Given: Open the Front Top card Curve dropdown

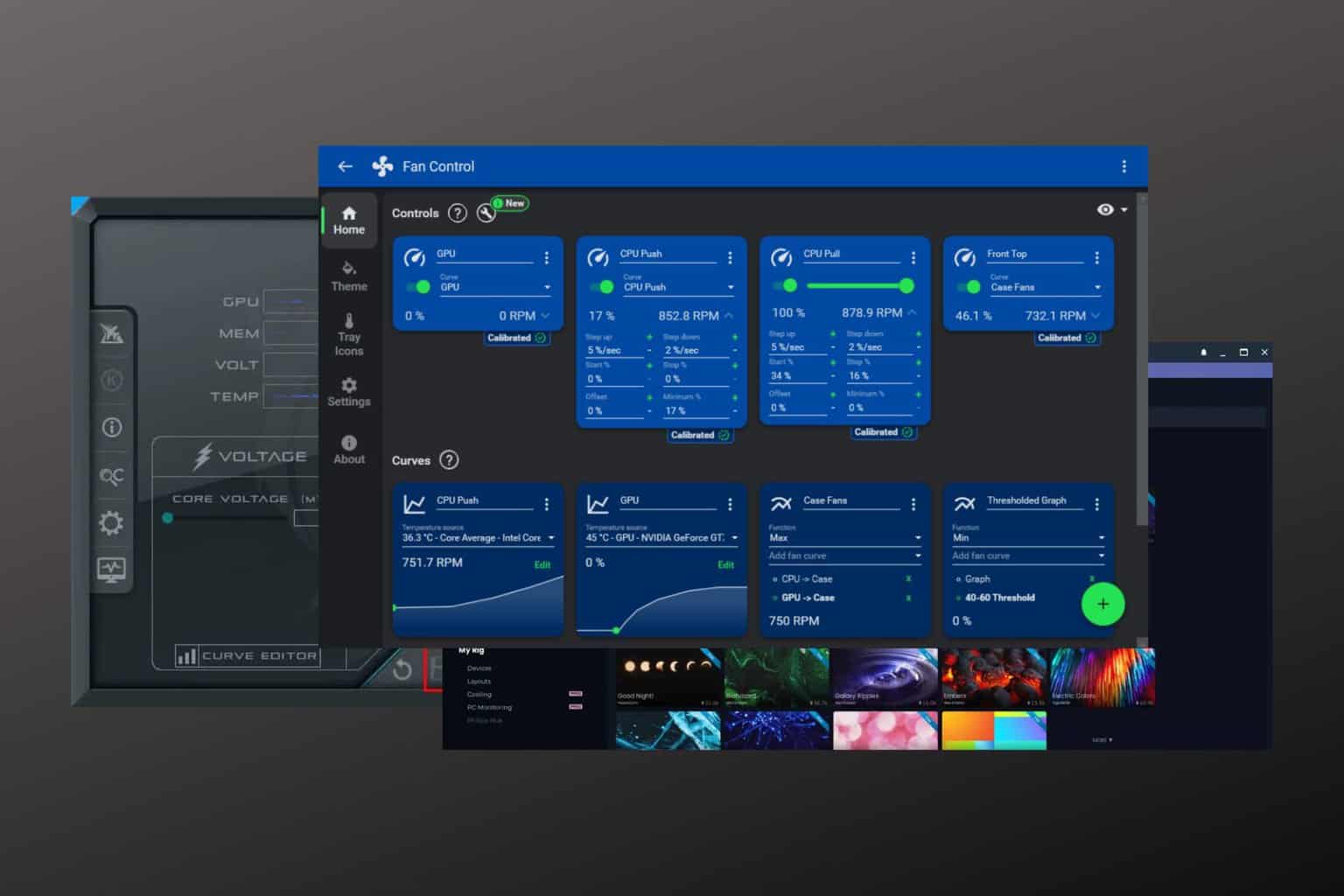Looking at the screenshot, I should coord(1046,287).
